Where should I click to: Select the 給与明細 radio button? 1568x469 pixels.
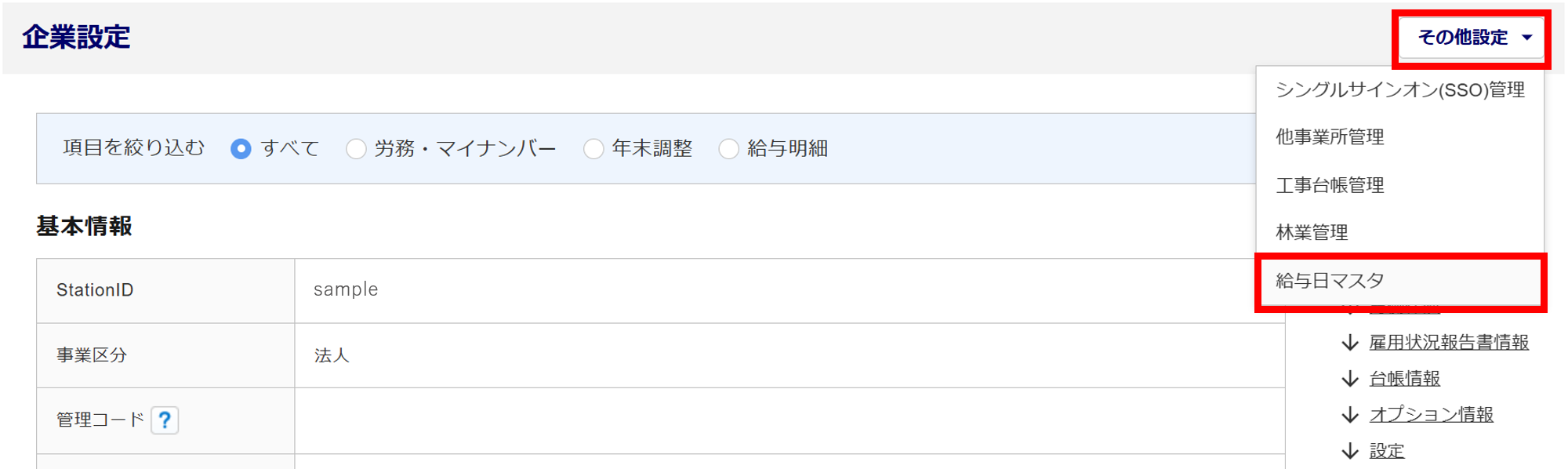click(x=729, y=148)
